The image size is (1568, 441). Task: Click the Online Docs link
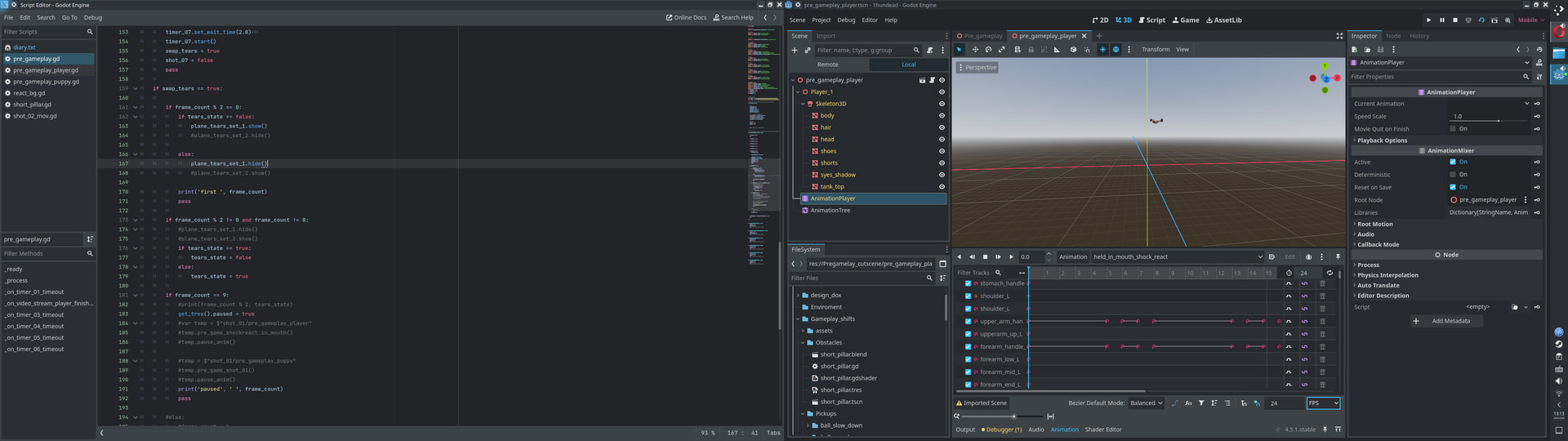(686, 17)
